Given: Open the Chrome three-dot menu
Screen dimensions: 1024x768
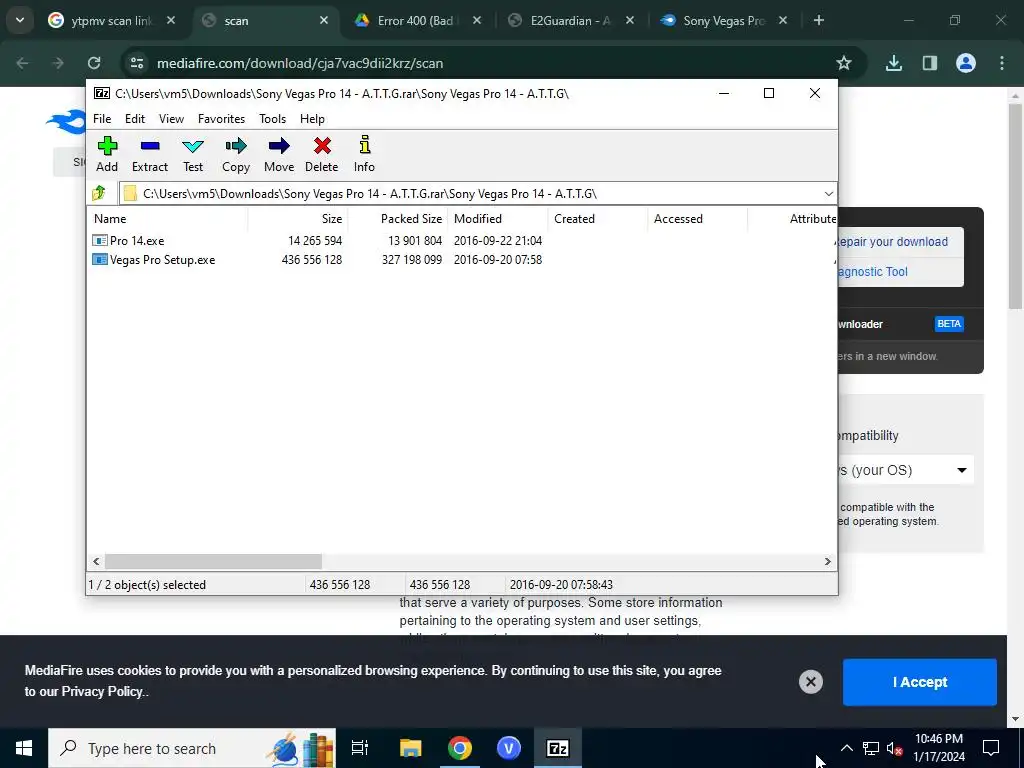Looking at the screenshot, I should point(1002,63).
